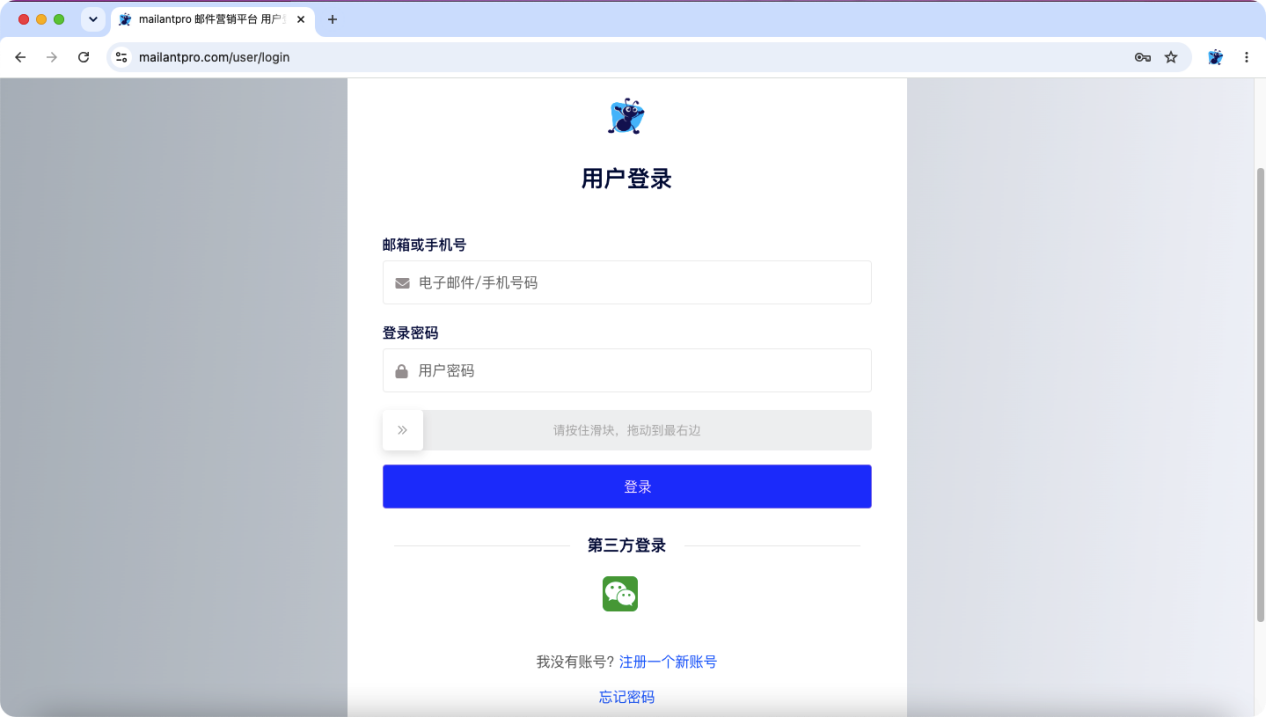The height and width of the screenshot is (717, 1266).
Task: Click the address bar URL
Action: point(214,57)
